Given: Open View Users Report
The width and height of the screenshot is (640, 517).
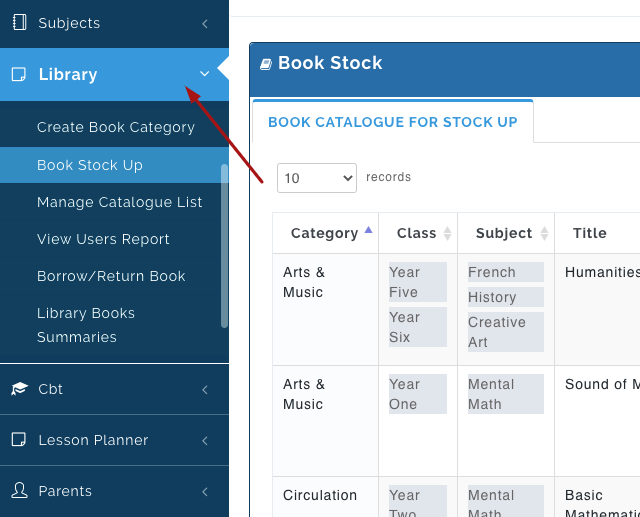Looking at the screenshot, I should coord(103,239).
